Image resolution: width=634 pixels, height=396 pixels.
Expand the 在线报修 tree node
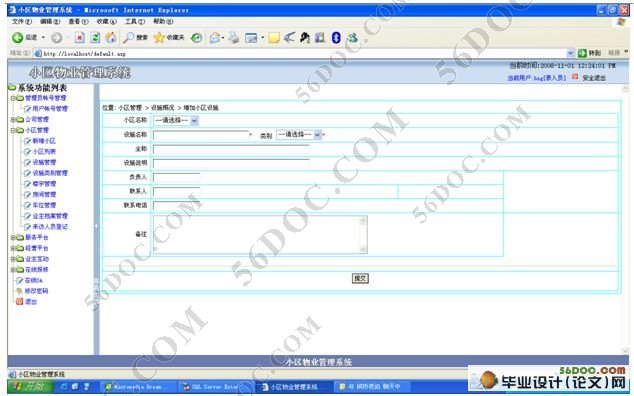click(x=13, y=269)
